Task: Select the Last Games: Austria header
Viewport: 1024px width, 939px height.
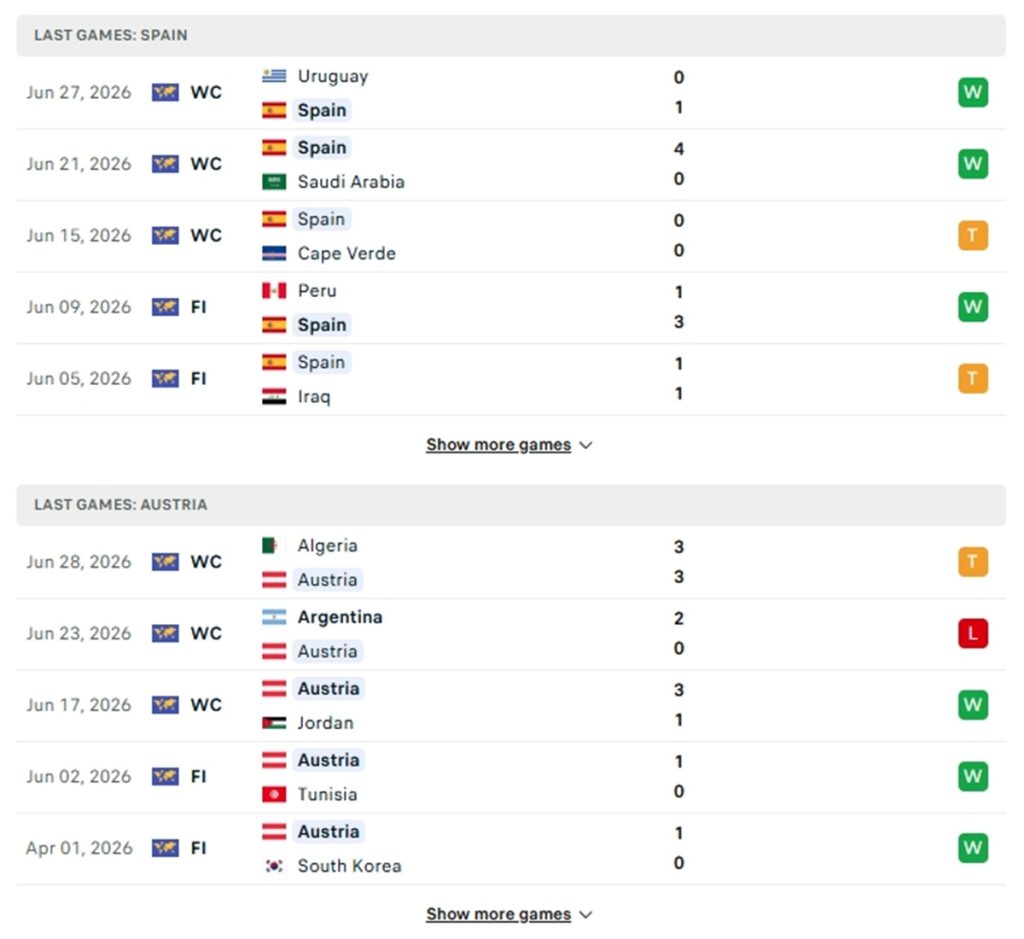Action: click(511, 505)
